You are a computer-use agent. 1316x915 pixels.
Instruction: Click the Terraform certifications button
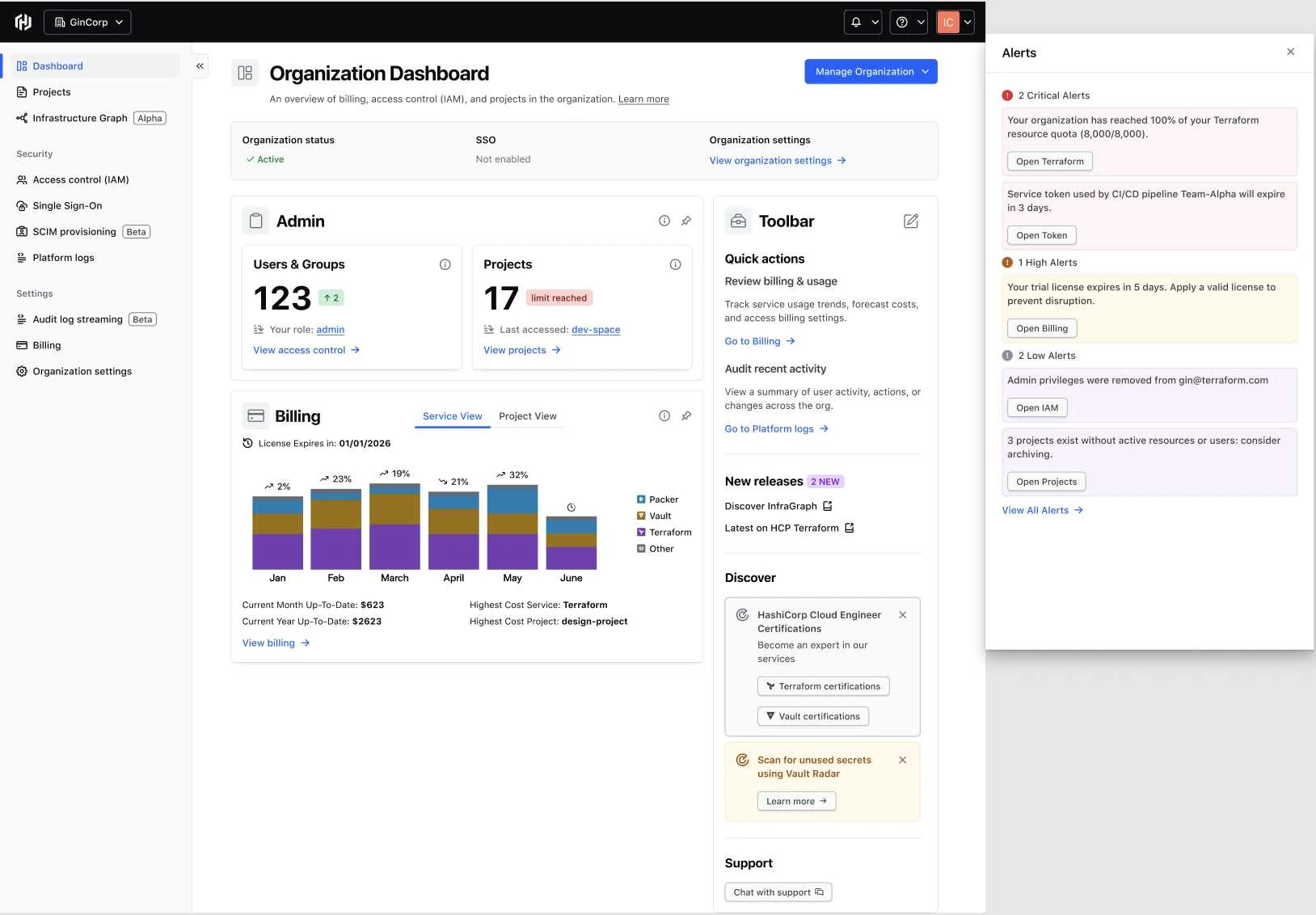tap(824, 686)
